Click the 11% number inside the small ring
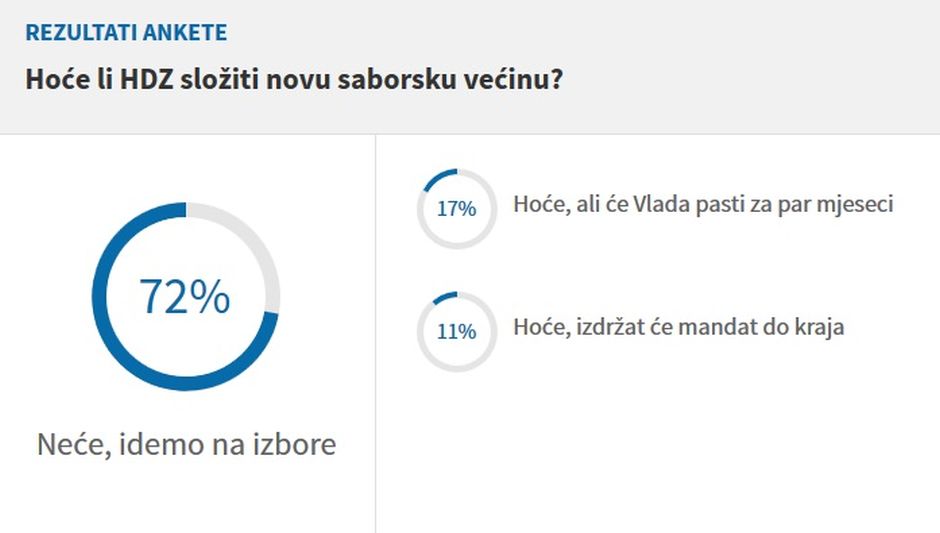This screenshot has height=533, width=940. 456,332
